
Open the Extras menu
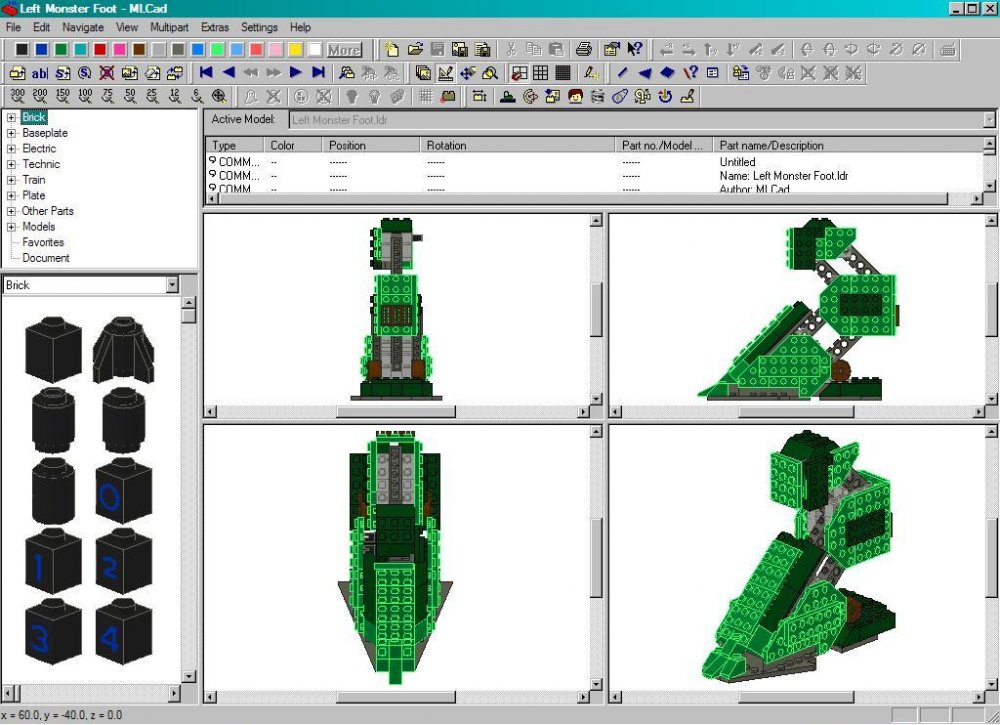[x=214, y=27]
